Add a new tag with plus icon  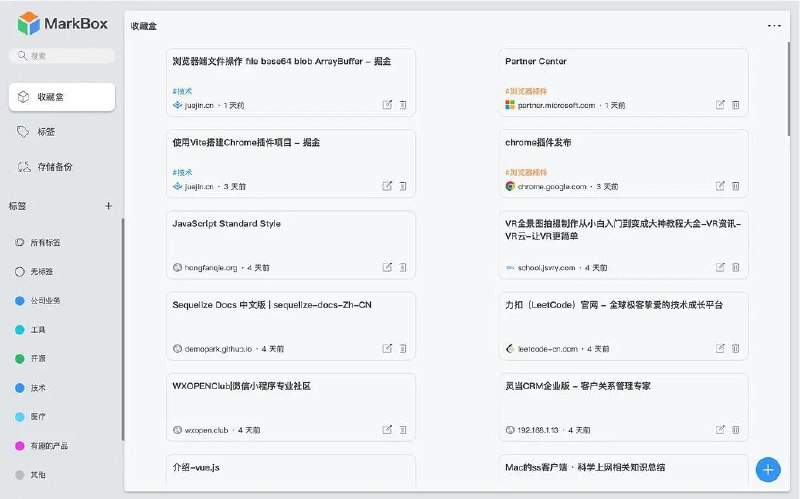(108, 206)
